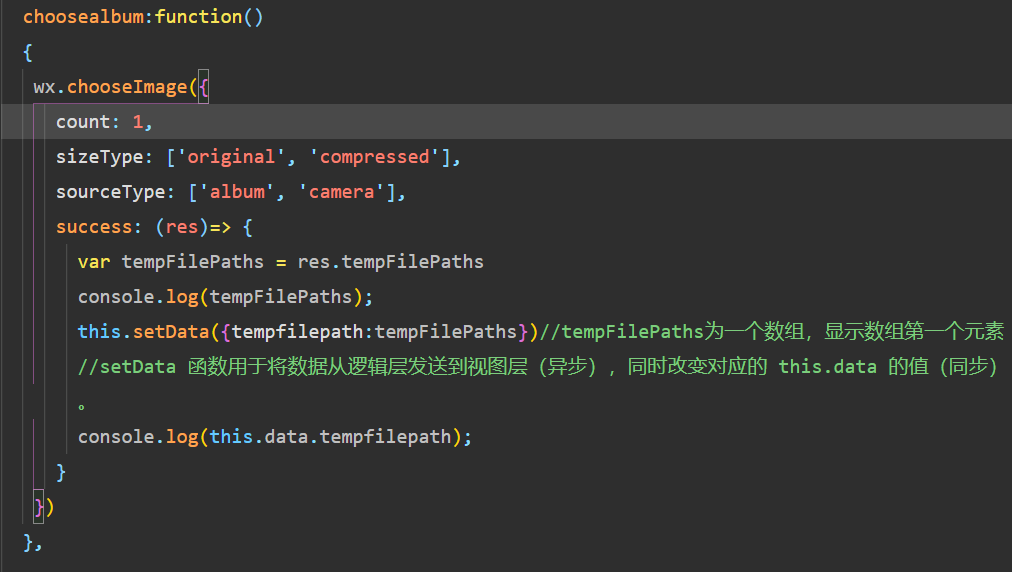Click the 'album' string value
This screenshot has width=1012, height=572.
(237, 192)
